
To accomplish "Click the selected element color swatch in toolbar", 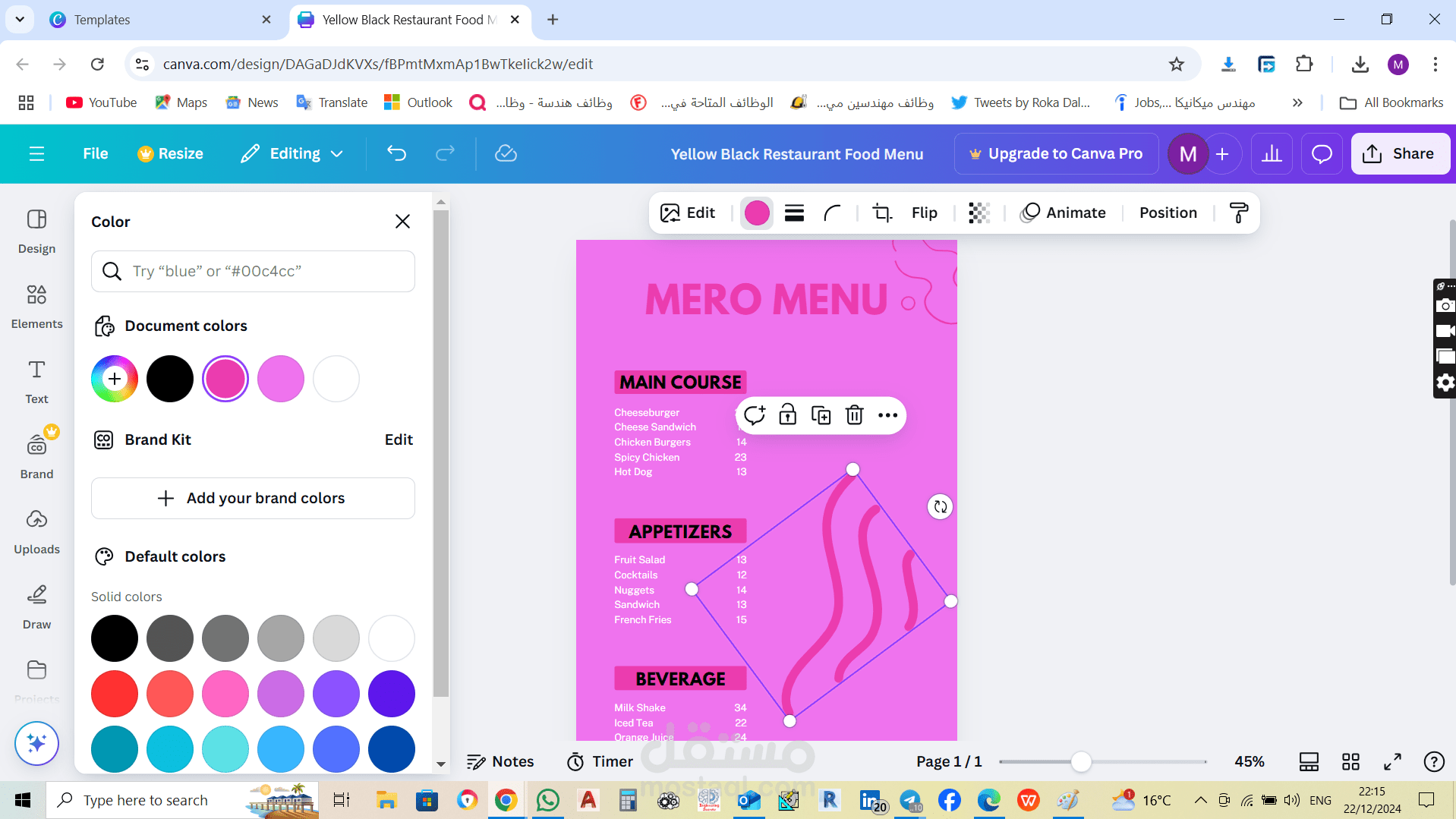I will pos(757,213).
